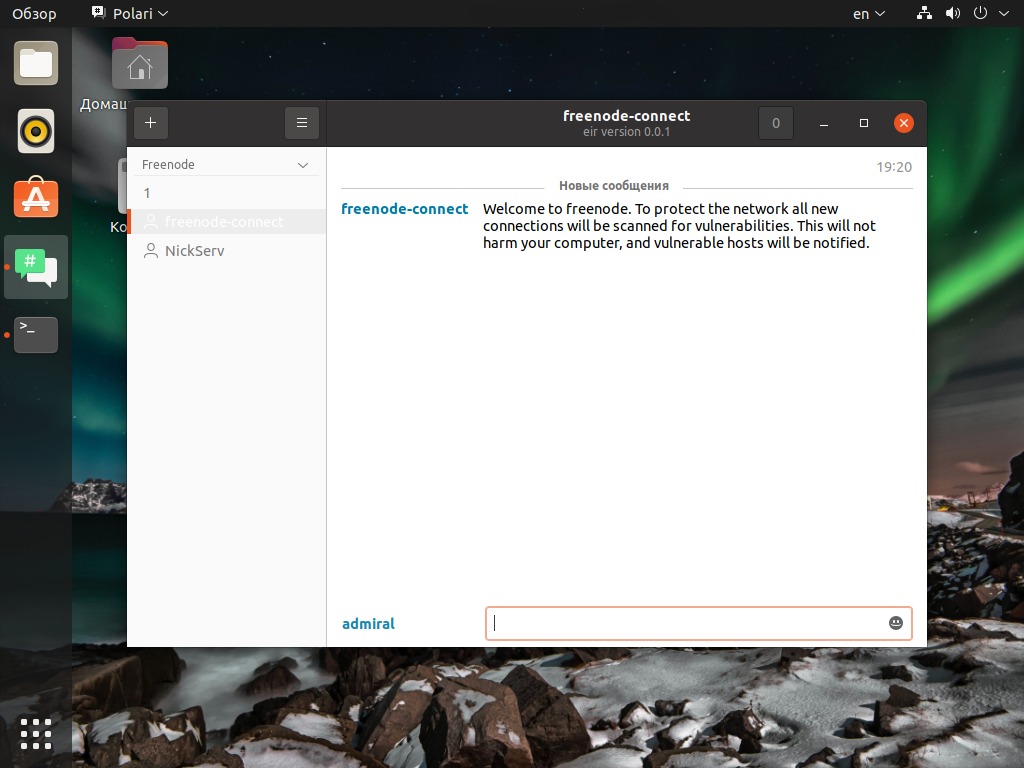Image resolution: width=1024 pixels, height=768 pixels.
Task: Open the Terminal from the dock
Action: coord(36,334)
